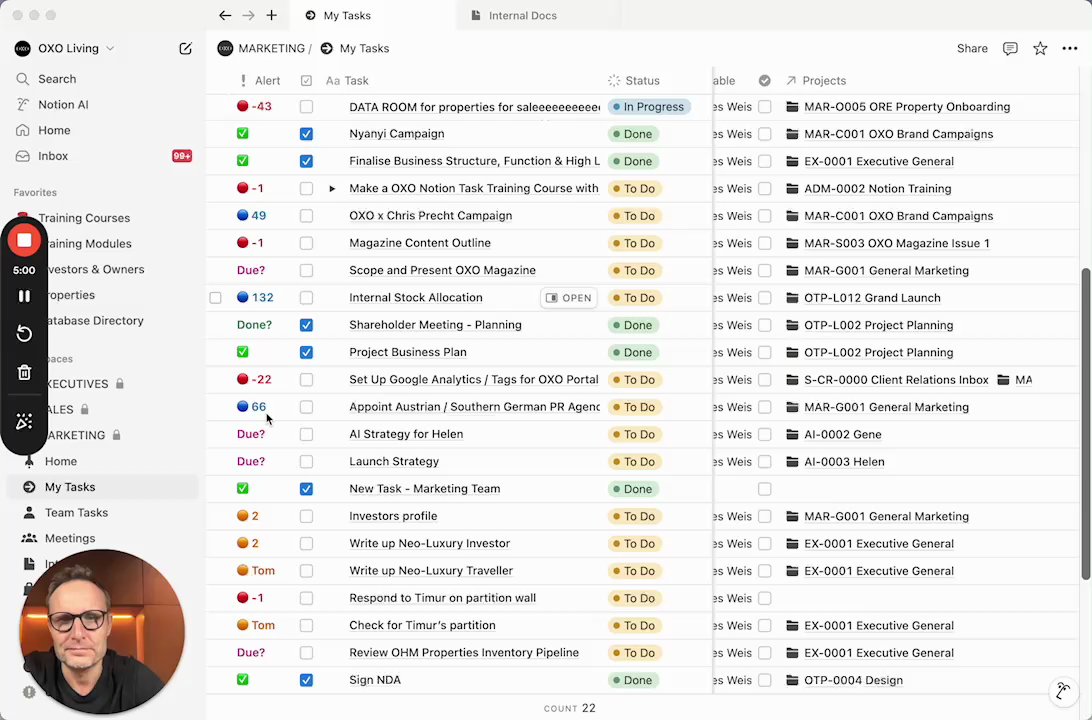
Task: Add a new tab with plus icon
Action: [271, 15]
